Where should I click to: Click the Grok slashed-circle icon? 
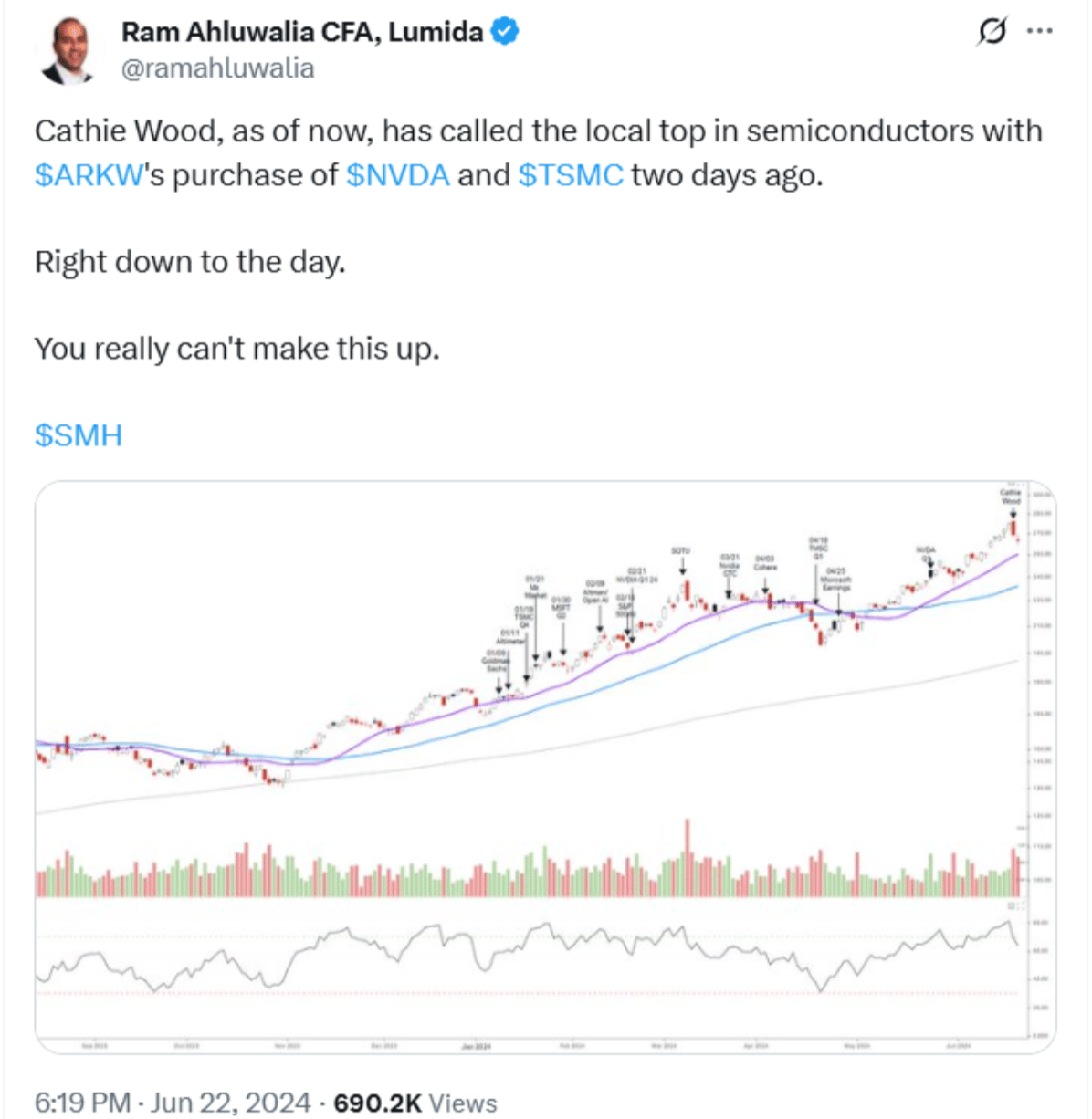992,33
